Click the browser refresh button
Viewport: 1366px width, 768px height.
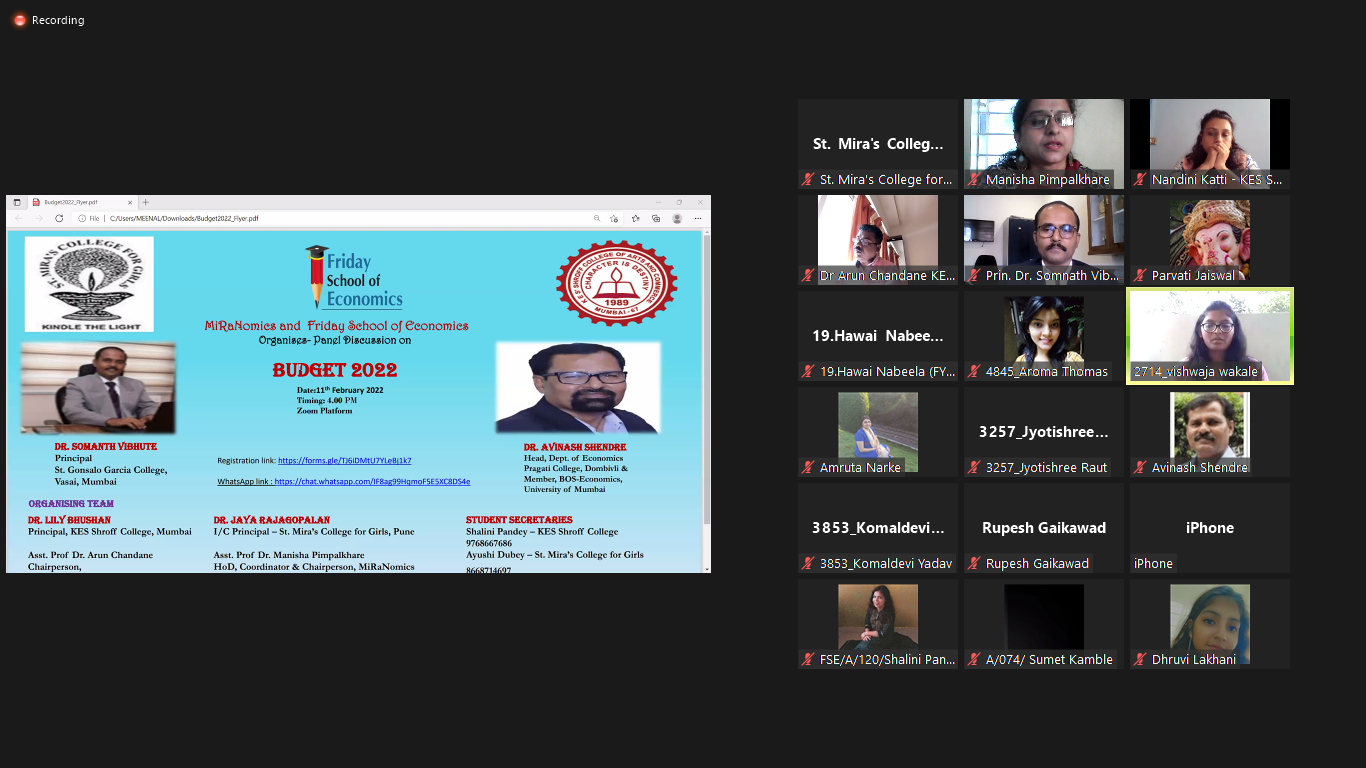pyautogui.click(x=59, y=218)
